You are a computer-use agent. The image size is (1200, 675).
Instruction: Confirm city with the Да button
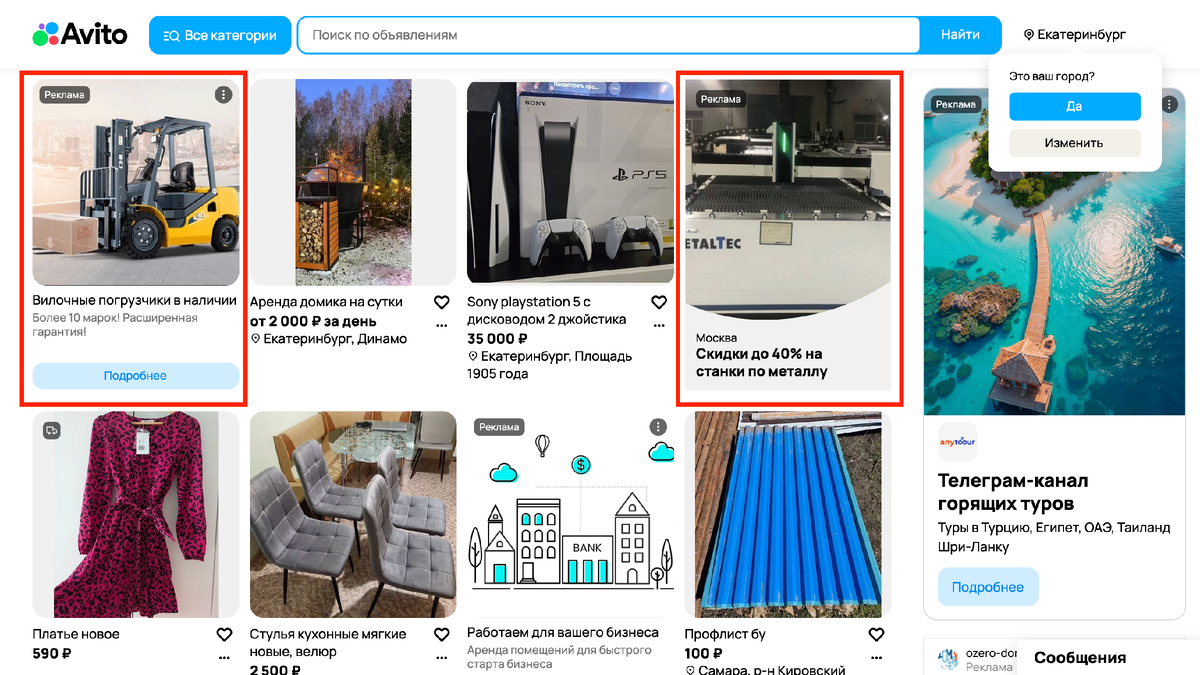pos(1075,106)
